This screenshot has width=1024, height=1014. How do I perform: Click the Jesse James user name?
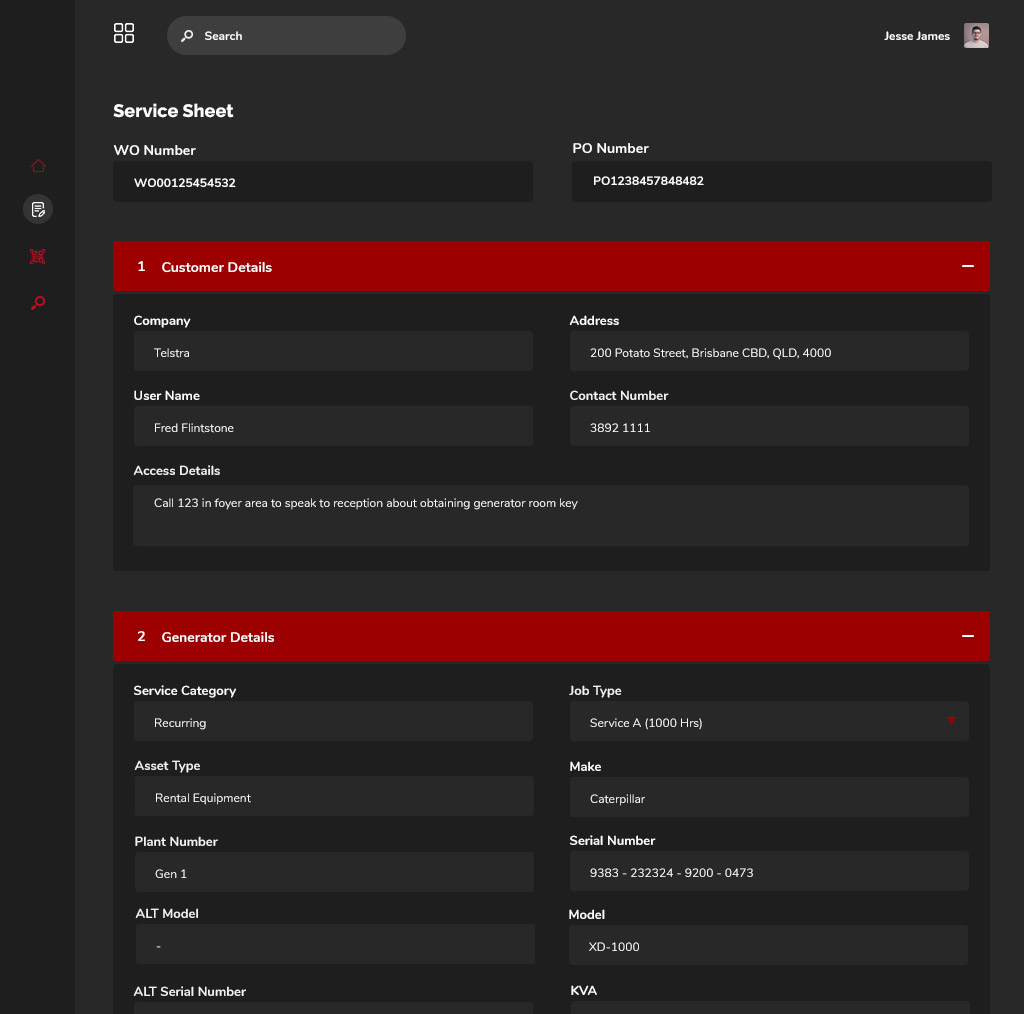click(x=916, y=37)
